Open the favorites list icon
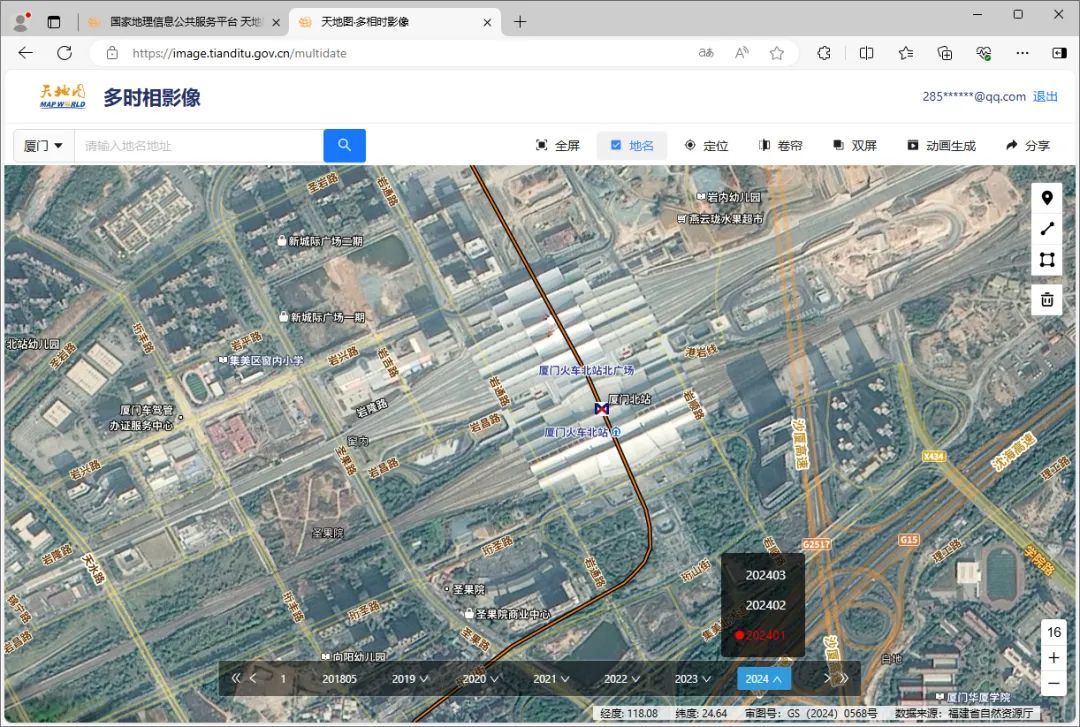Image resolution: width=1080 pixels, height=727 pixels. [x=906, y=53]
